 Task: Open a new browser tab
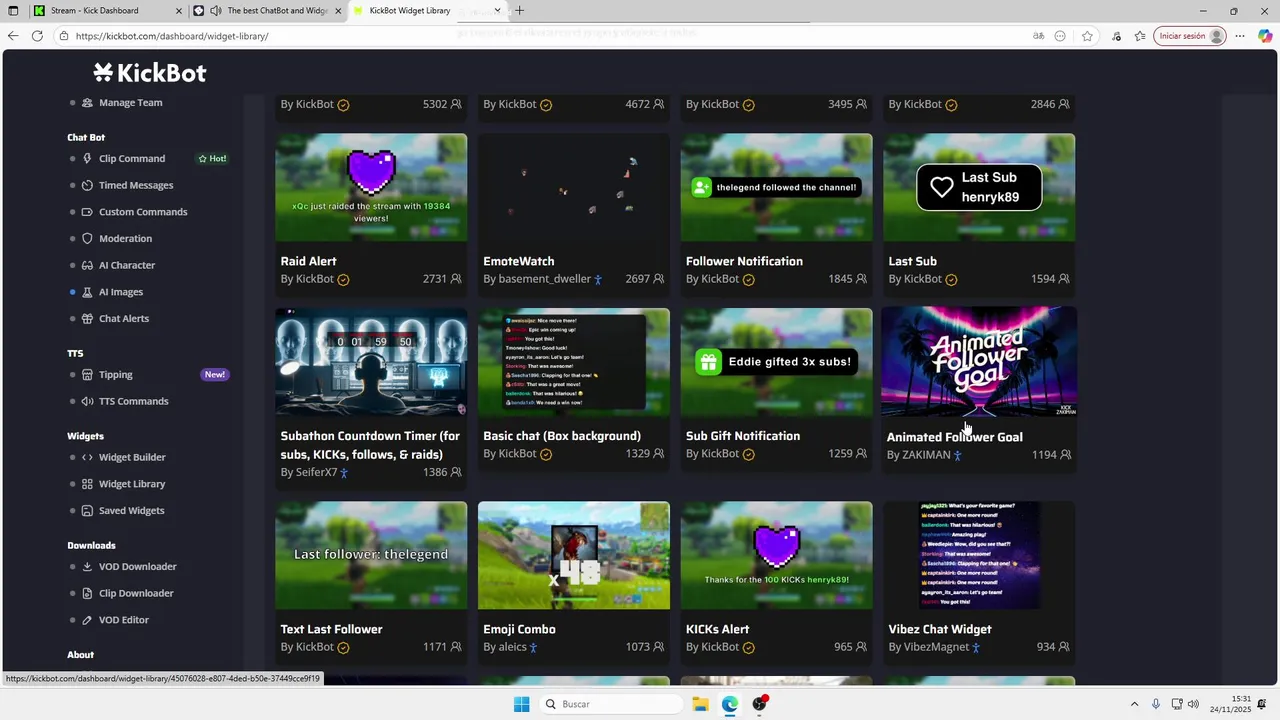[x=519, y=11]
